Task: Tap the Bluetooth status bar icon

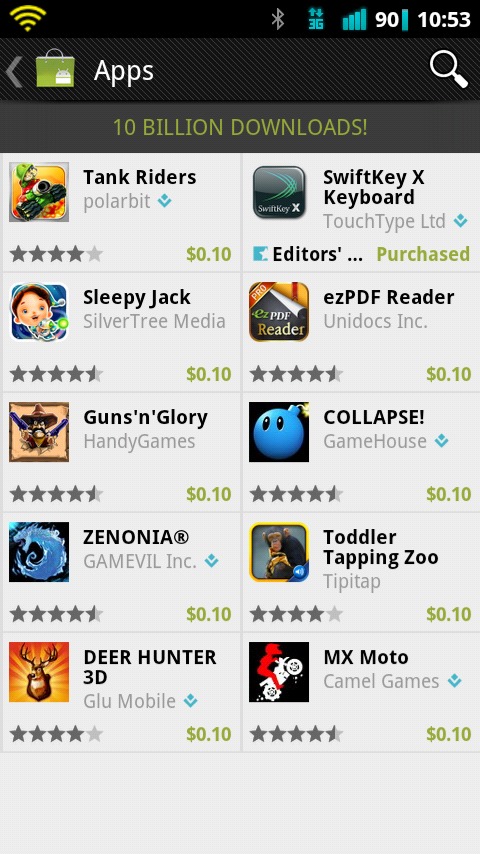Action: 278,20
